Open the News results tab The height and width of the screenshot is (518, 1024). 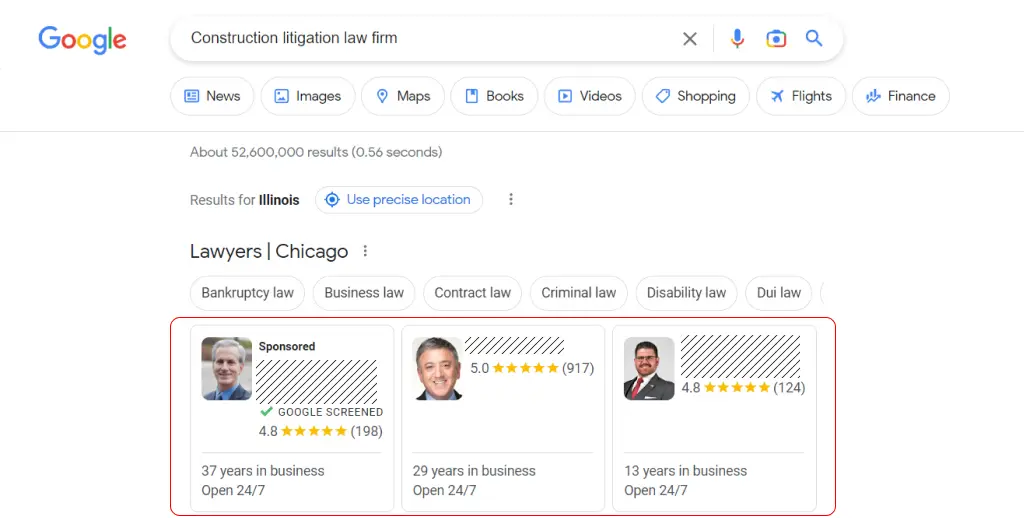point(212,96)
